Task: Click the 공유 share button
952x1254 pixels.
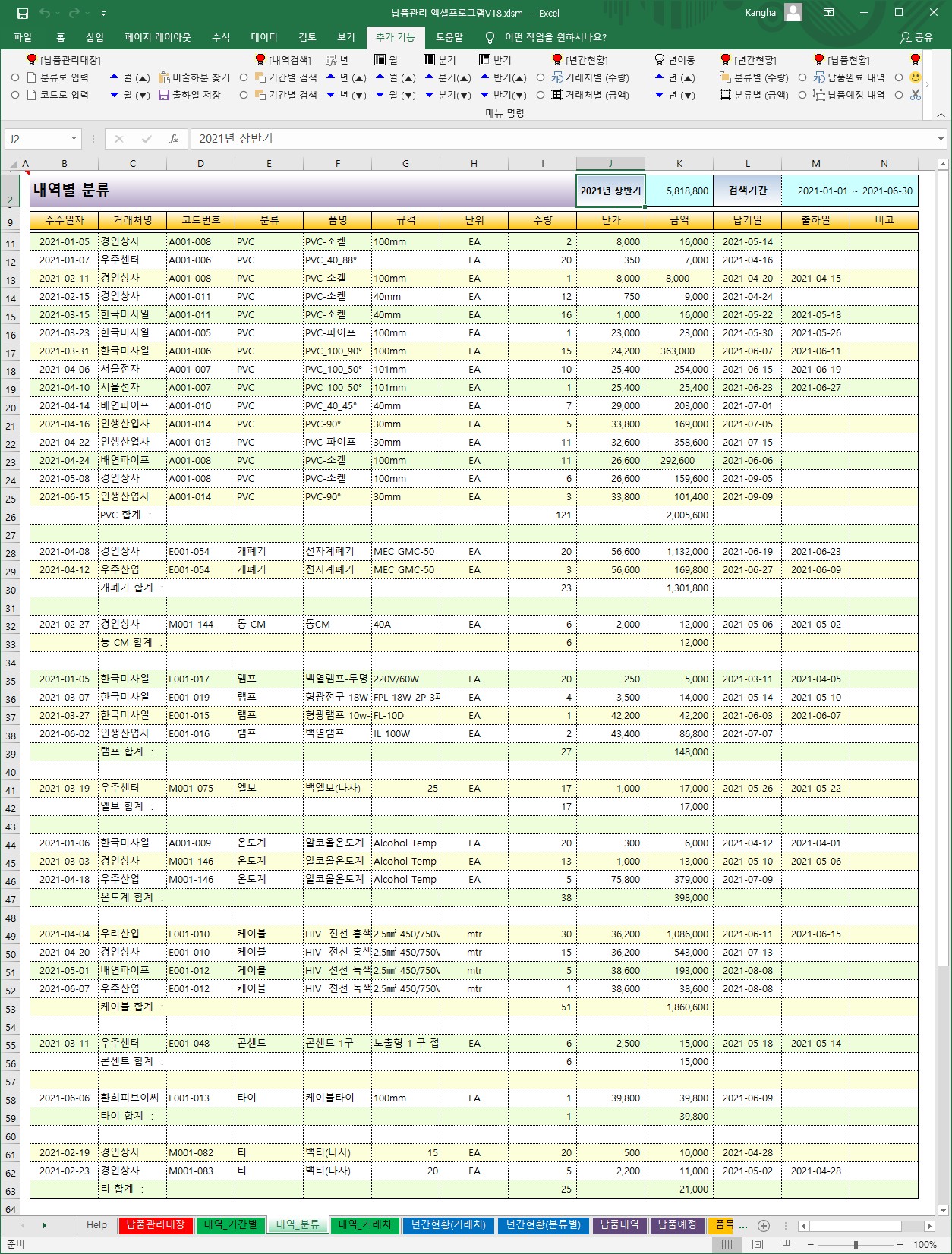Action: pos(916,37)
